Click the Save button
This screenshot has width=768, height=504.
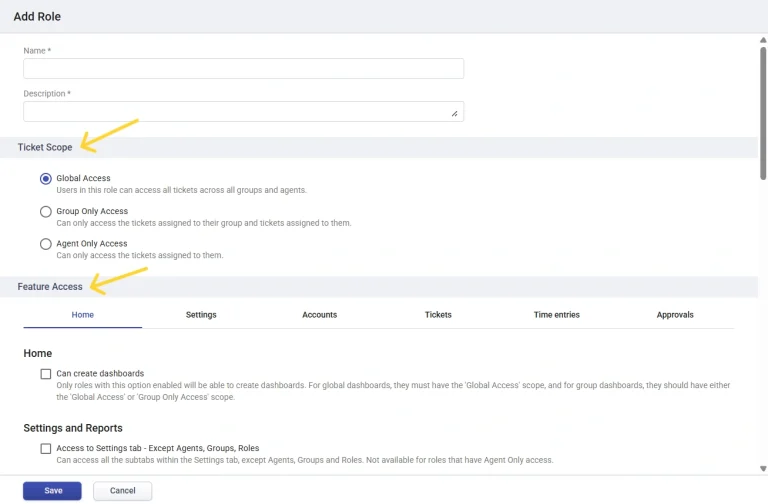pyautogui.click(x=53, y=491)
